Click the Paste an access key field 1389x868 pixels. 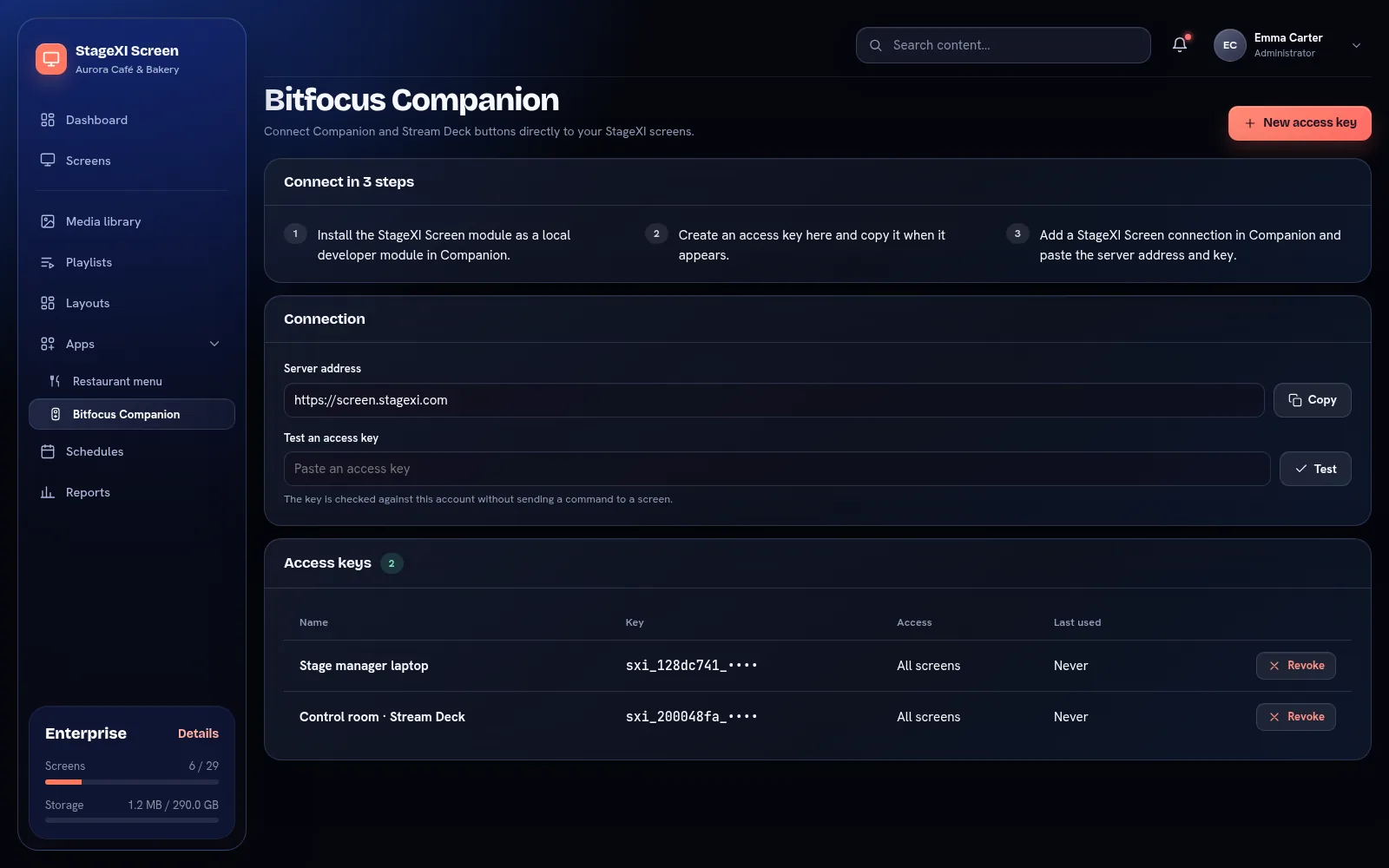pyautogui.click(x=777, y=469)
